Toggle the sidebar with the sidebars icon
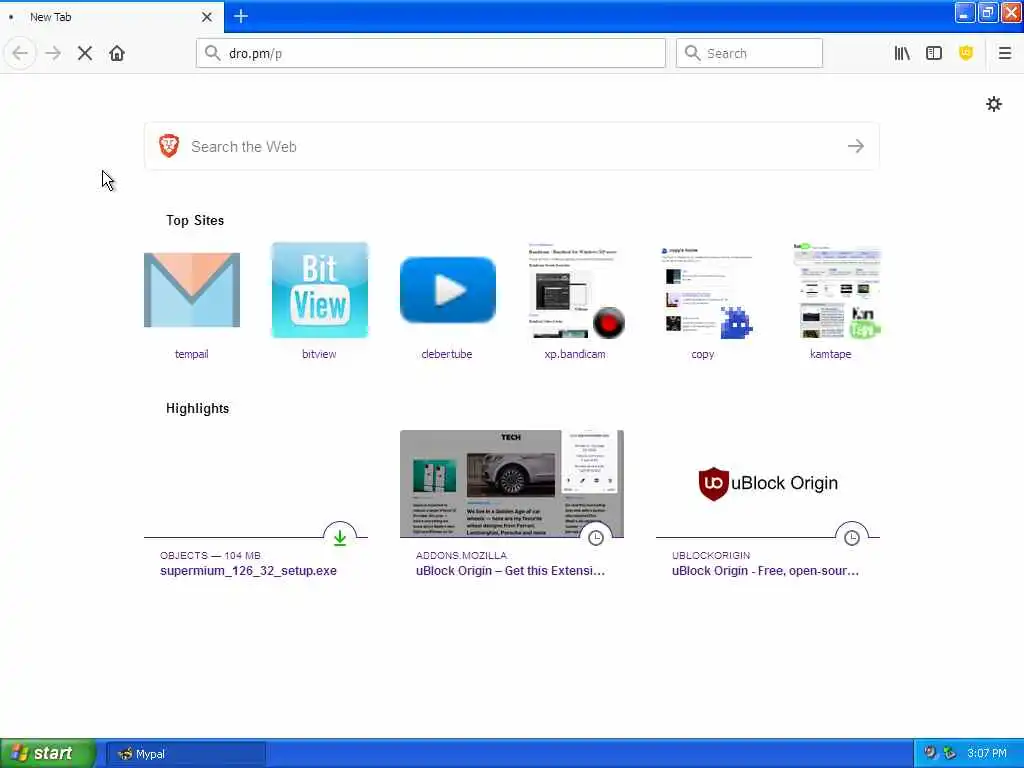The image size is (1024, 768). (x=934, y=53)
